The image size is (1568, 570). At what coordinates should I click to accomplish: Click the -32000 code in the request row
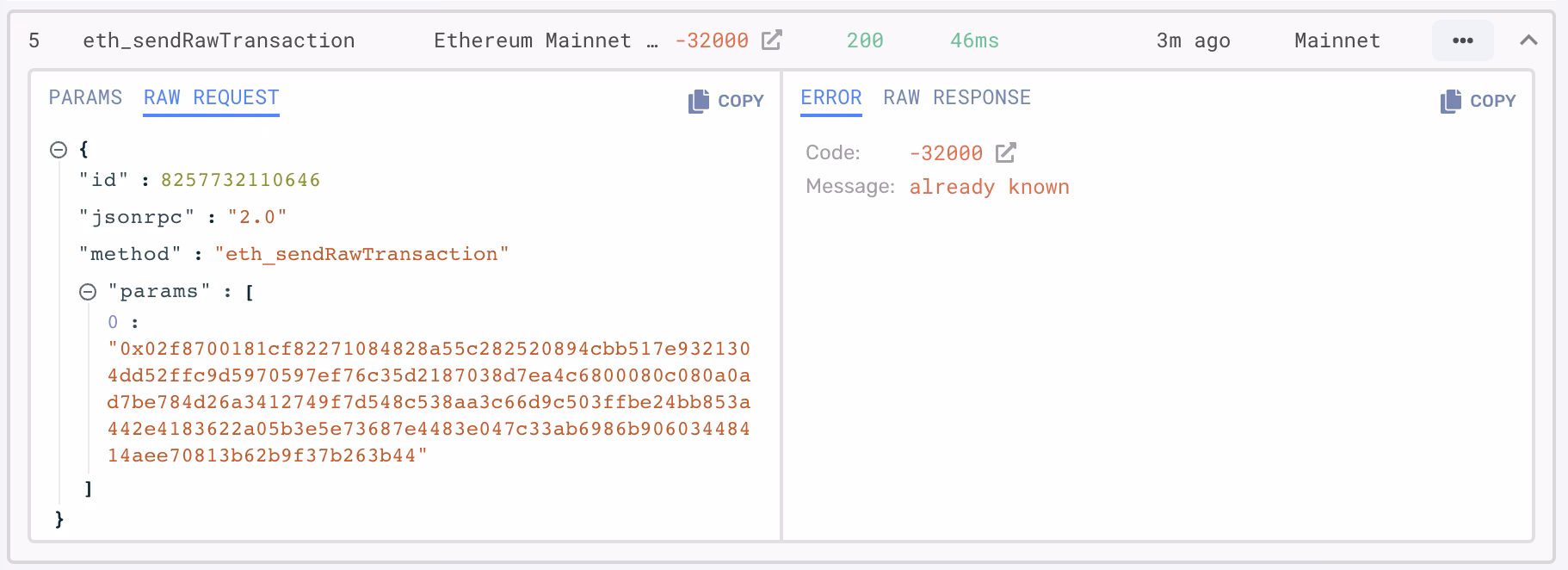tap(712, 40)
